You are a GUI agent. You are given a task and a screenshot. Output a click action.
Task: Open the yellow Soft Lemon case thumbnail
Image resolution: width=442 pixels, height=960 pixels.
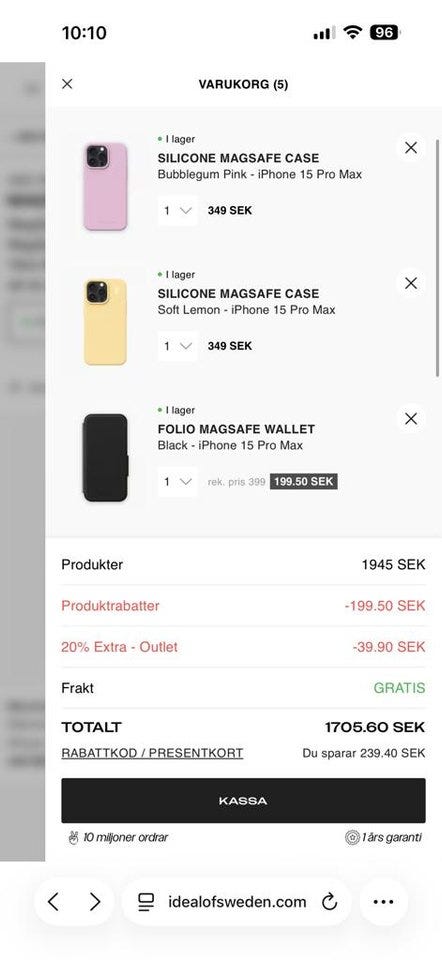coord(105,322)
